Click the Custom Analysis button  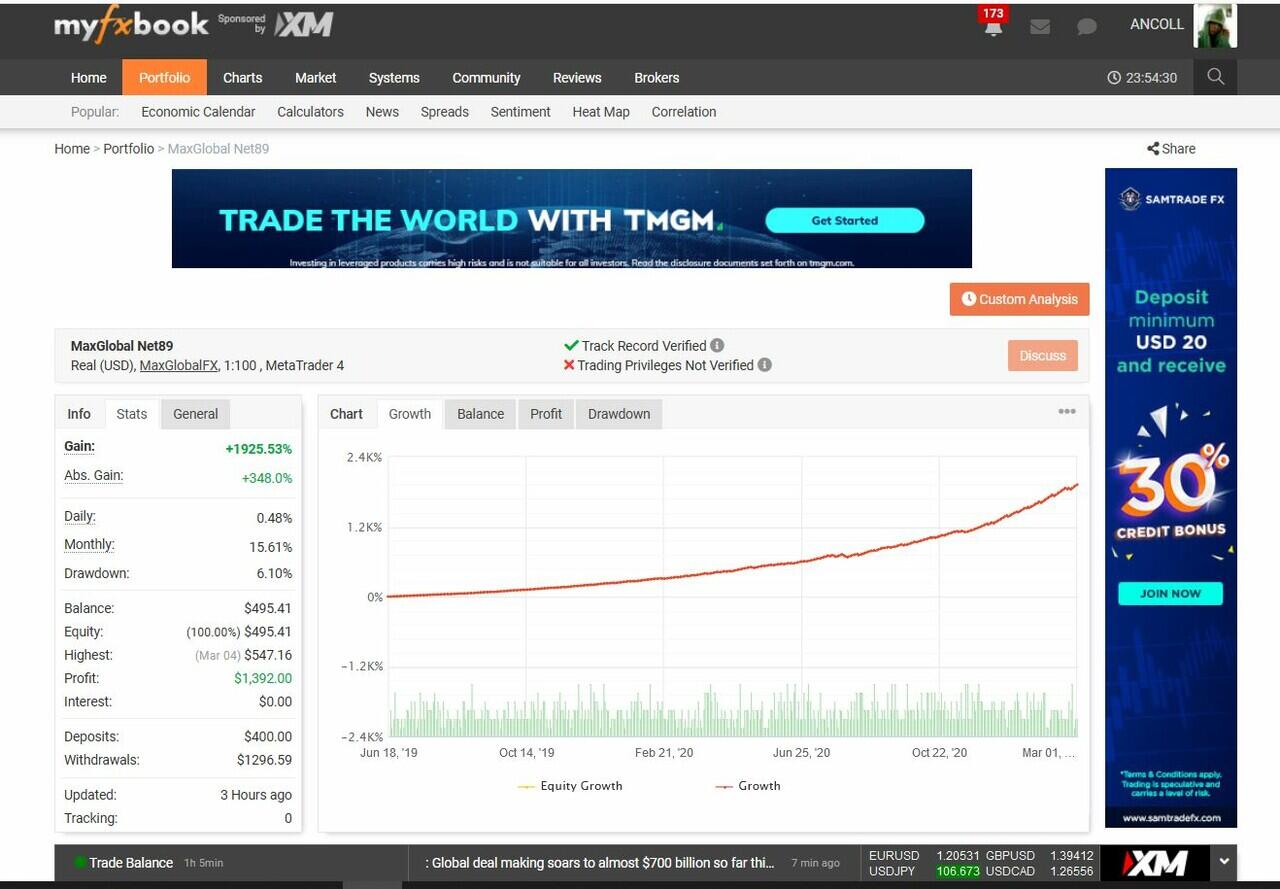tap(1019, 299)
